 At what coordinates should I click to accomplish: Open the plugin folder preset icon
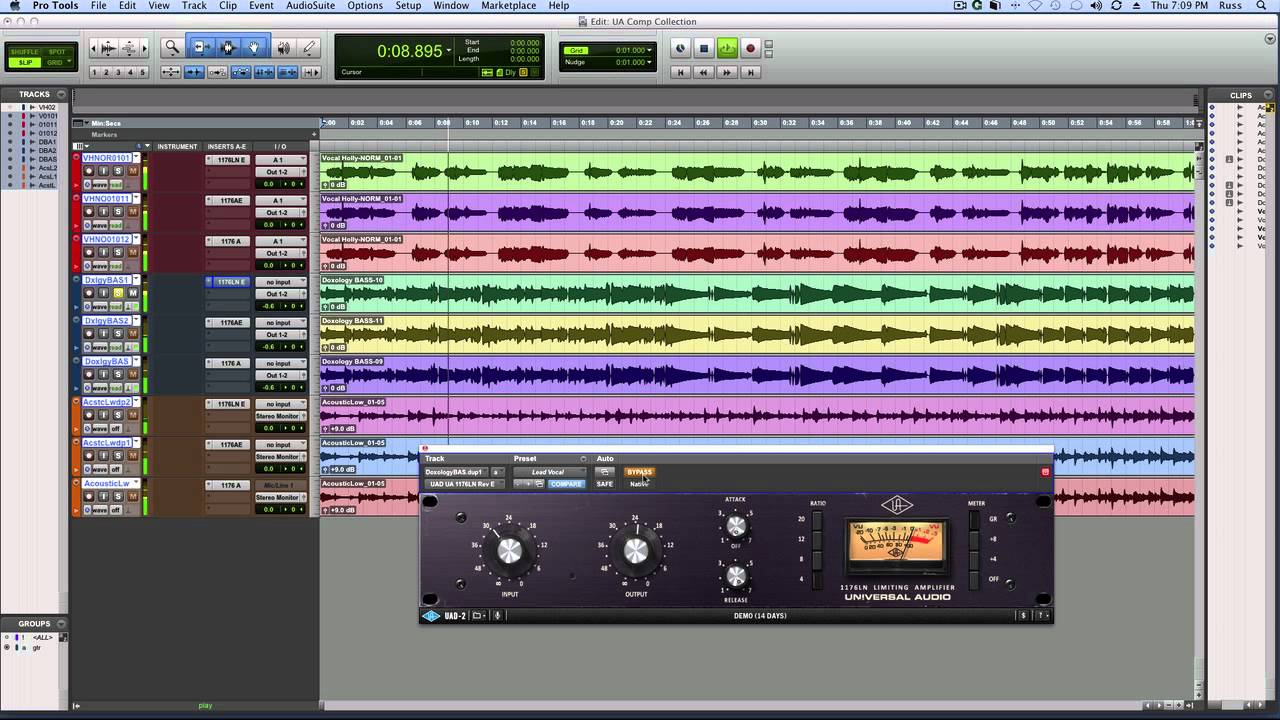click(478, 616)
